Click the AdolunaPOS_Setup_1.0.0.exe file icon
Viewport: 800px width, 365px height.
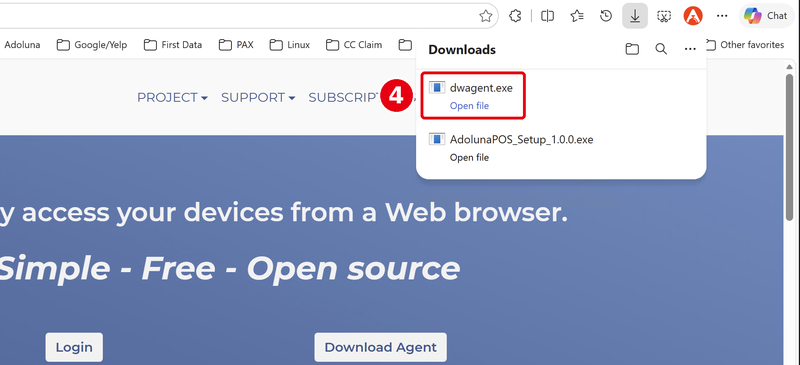tap(437, 139)
